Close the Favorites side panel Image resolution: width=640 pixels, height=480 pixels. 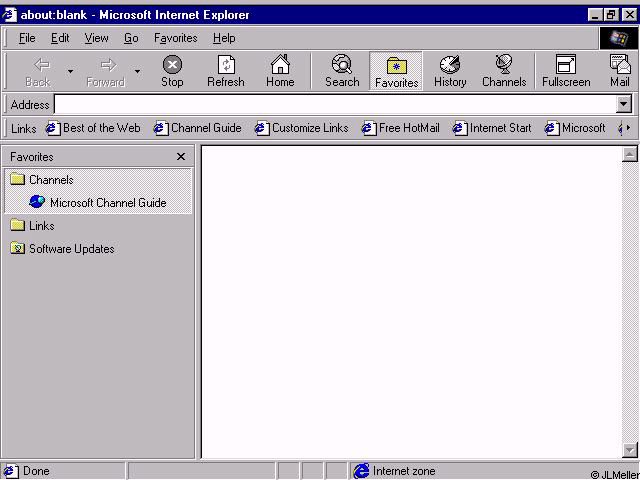(181, 157)
